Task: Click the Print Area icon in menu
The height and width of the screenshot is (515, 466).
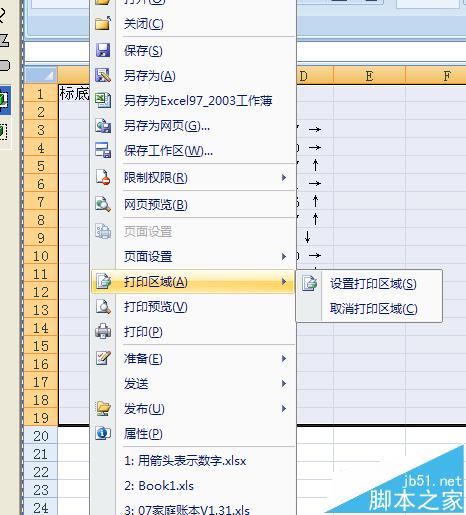Action: click(x=103, y=281)
